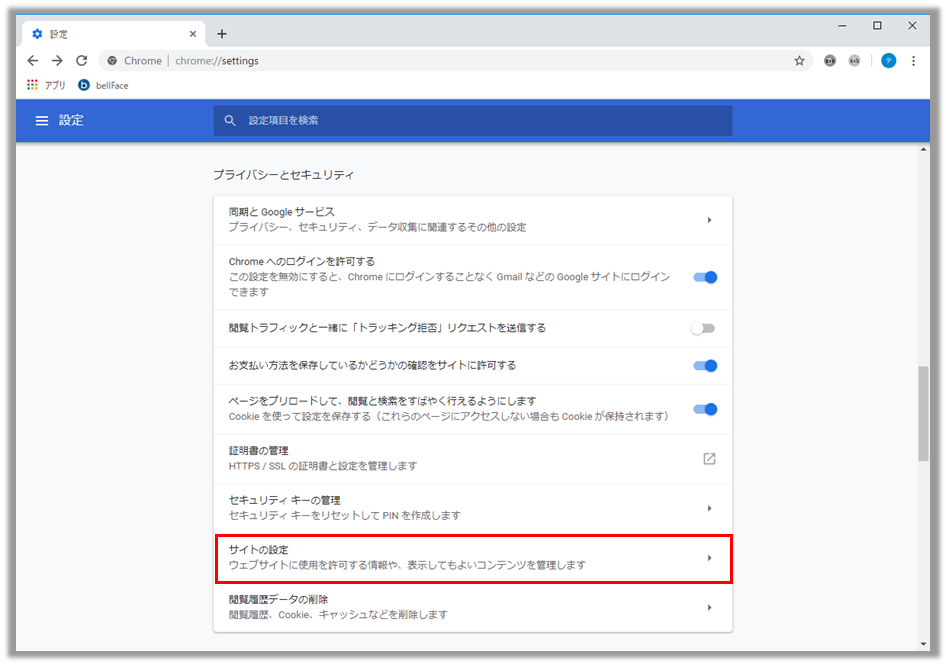The width and height of the screenshot is (946, 665).
Task: Reload the settings page
Action: click(81, 60)
